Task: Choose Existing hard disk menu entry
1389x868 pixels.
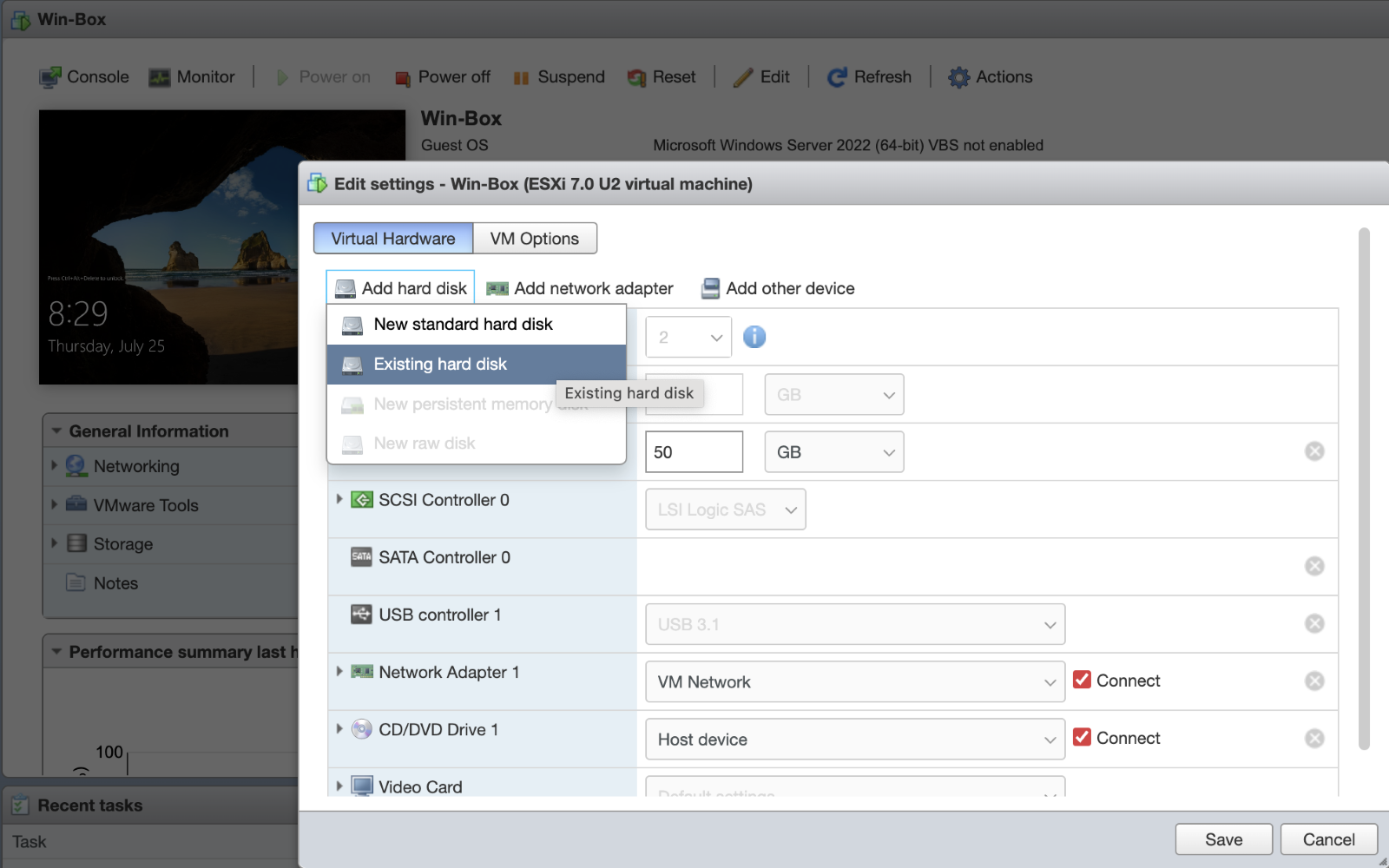Action: [477, 365]
